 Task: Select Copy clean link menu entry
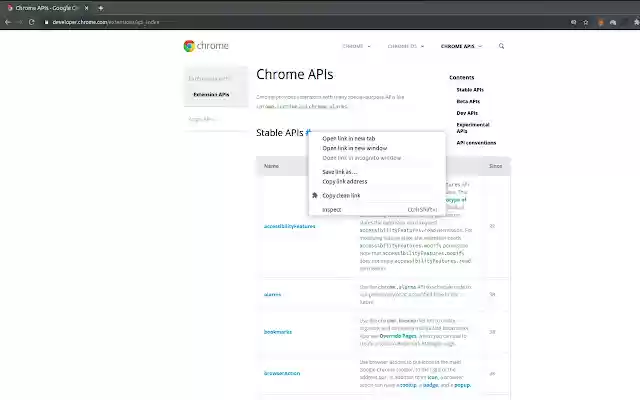(377, 196)
